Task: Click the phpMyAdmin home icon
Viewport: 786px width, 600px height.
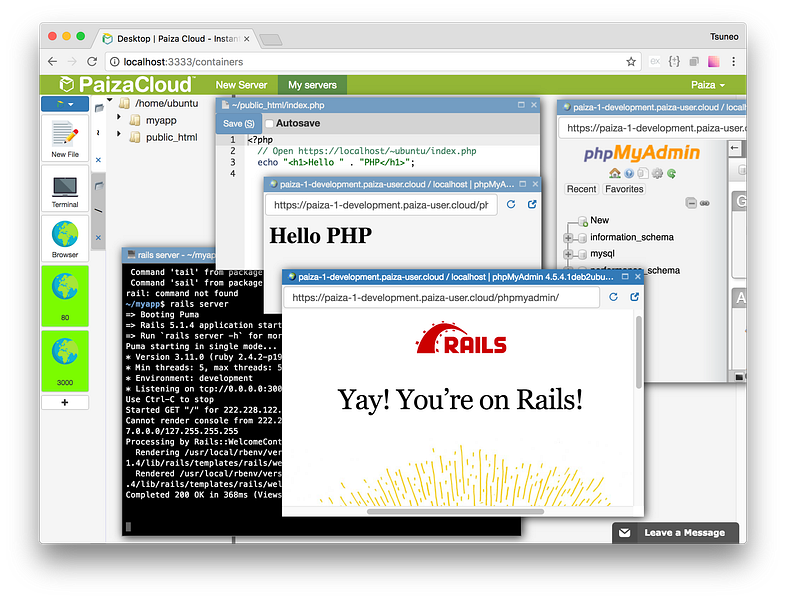Action: [x=615, y=173]
